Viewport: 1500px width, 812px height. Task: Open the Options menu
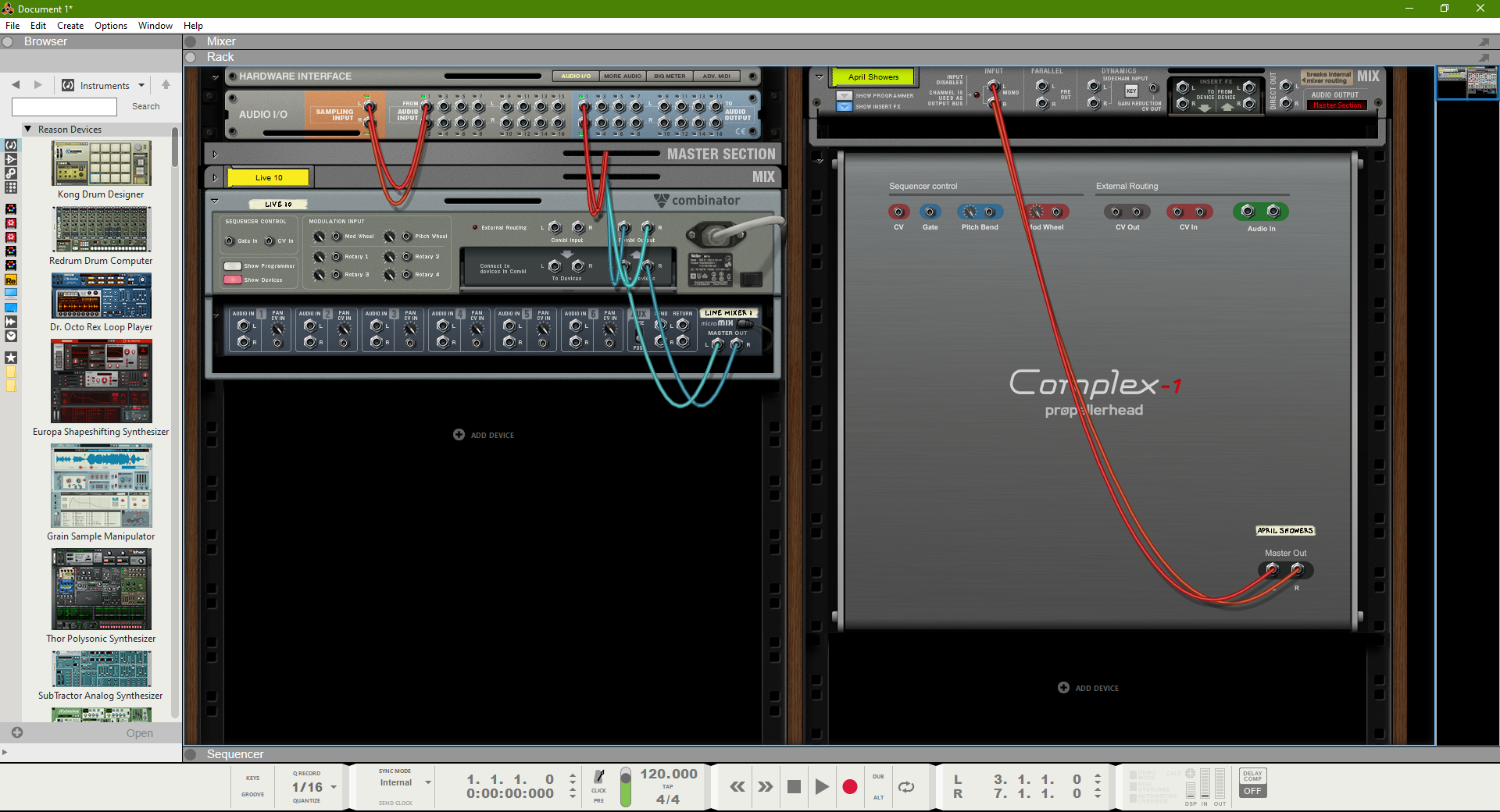pos(110,26)
